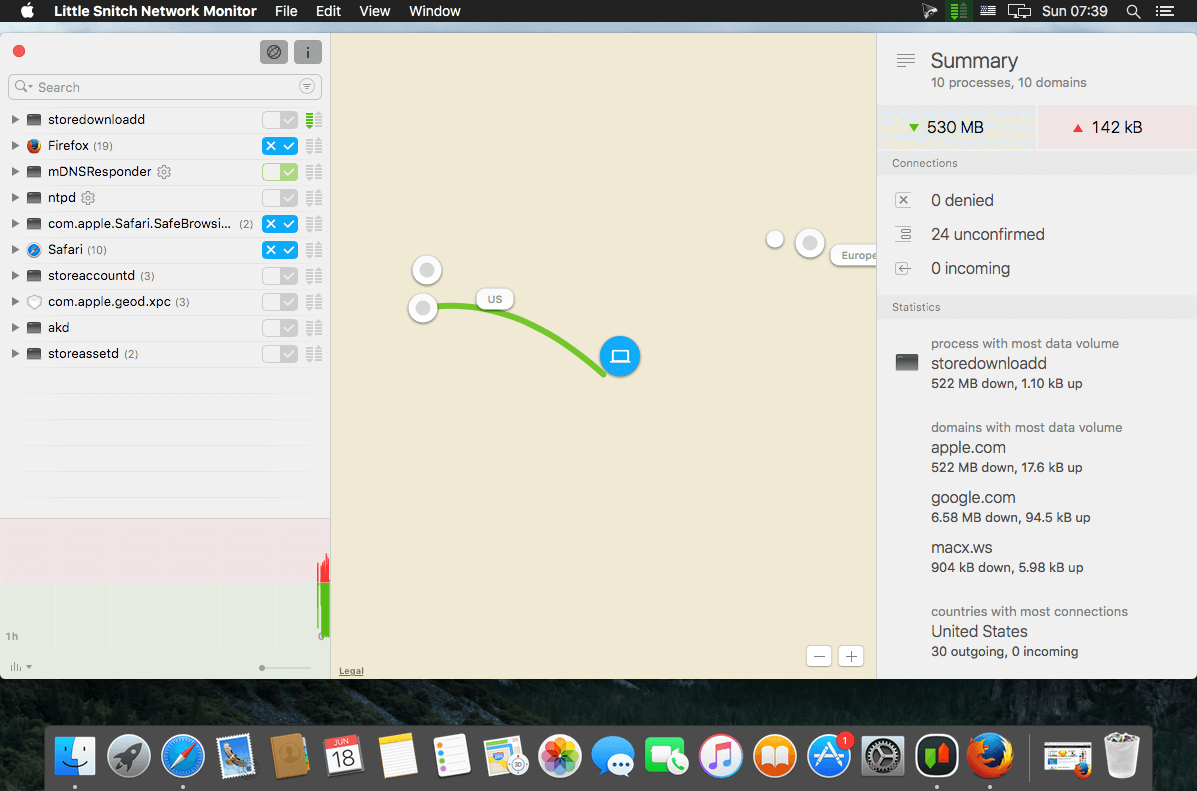The image size is (1197, 791).
Task: Open the View menu
Action: pyautogui.click(x=375, y=11)
